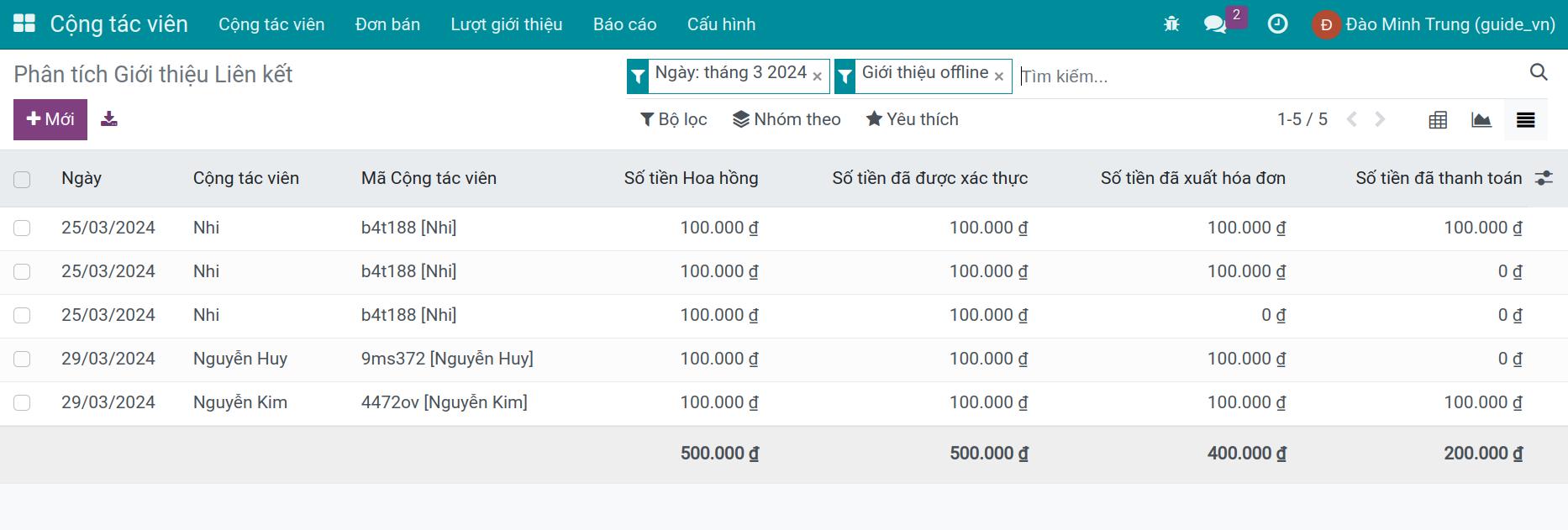This screenshot has height=530, width=1568.
Task: Open the apps grid home menu
Action: point(24,24)
